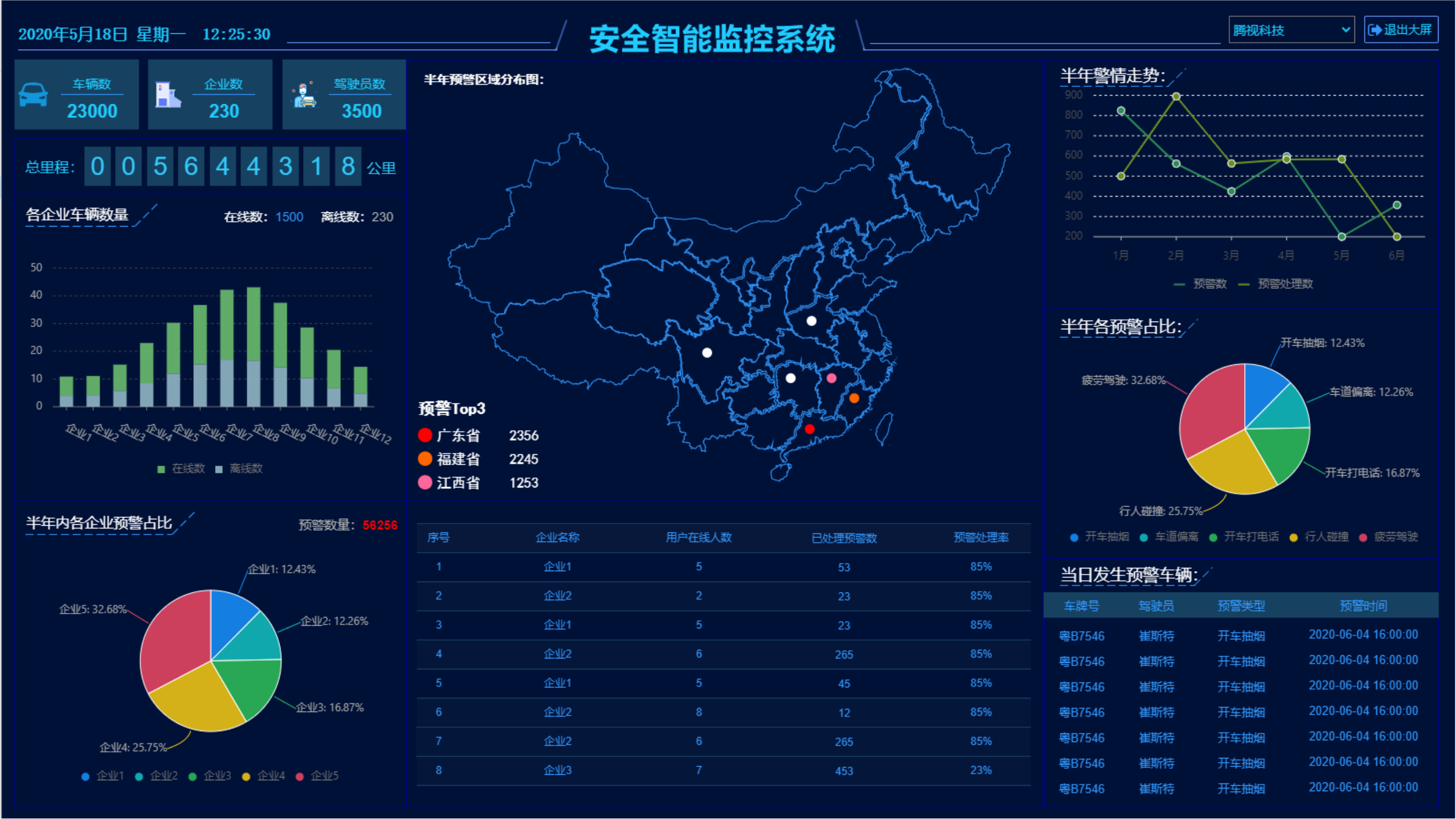Click the red Guangdong marker on the map

click(810, 429)
